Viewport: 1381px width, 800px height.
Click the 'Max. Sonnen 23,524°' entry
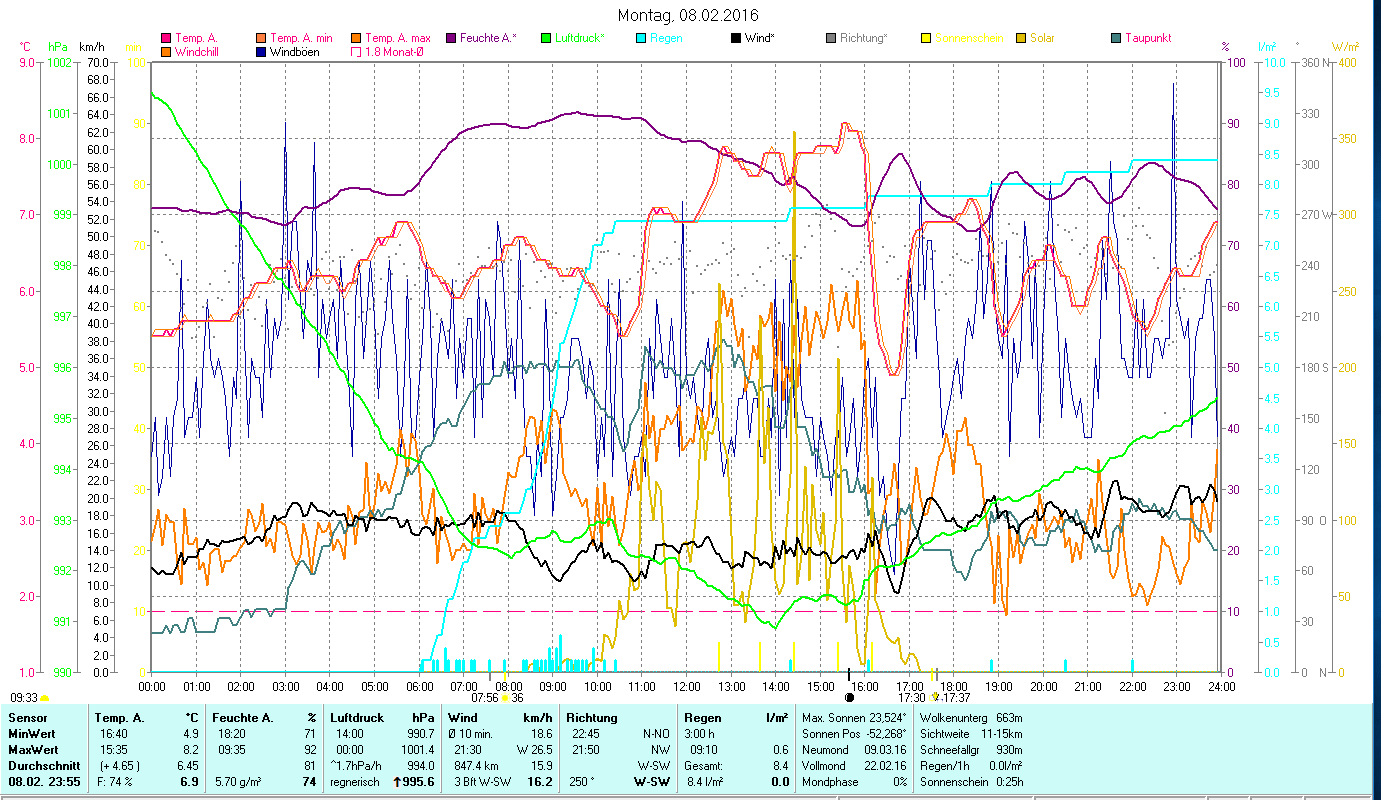coord(853,718)
